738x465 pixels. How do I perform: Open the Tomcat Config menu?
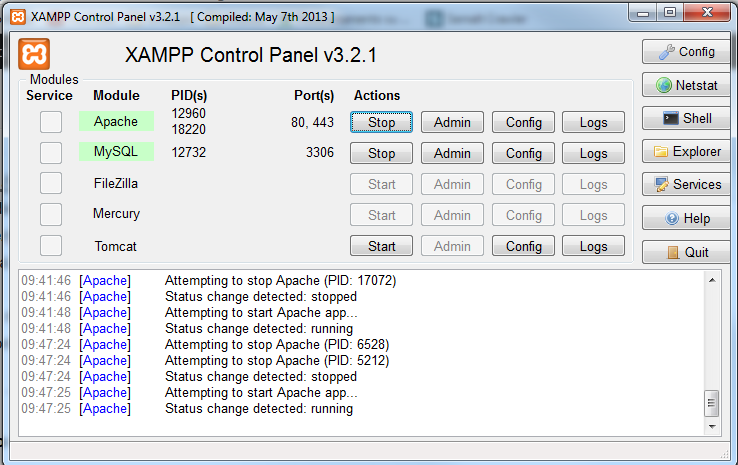click(x=523, y=246)
